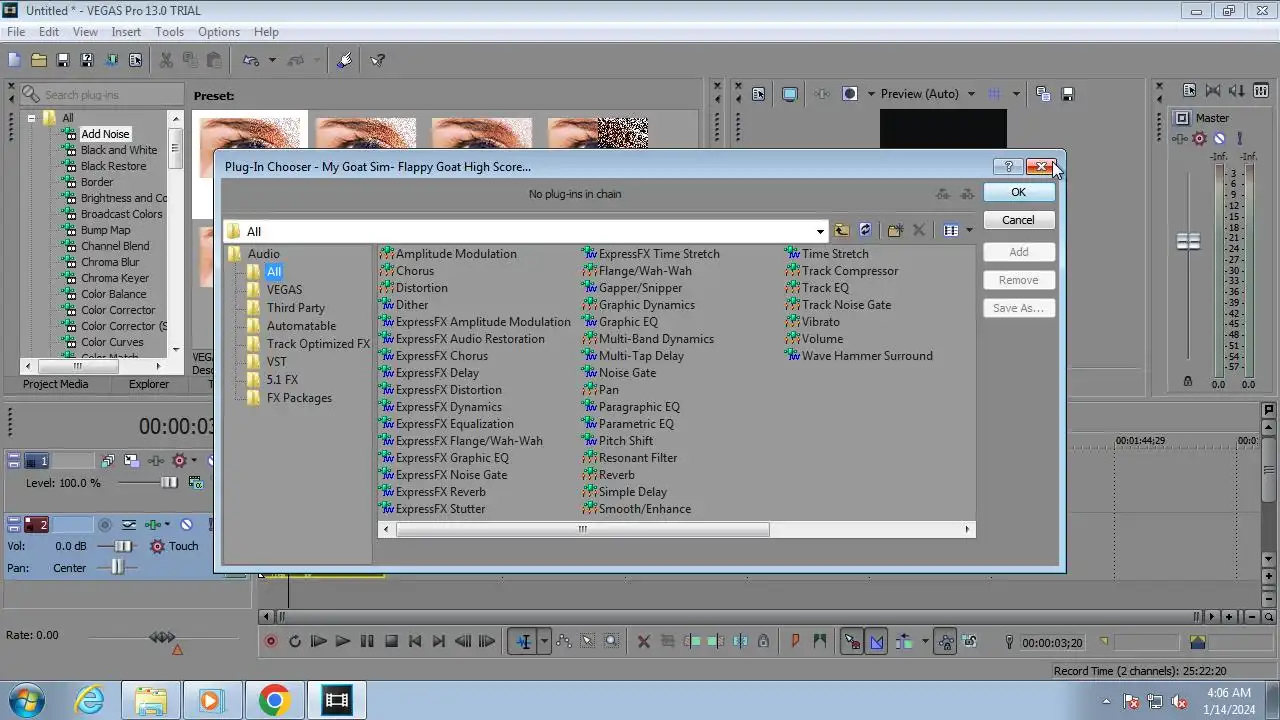Adjust the Pan slider on track 2
1280x720 pixels.
click(118, 568)
